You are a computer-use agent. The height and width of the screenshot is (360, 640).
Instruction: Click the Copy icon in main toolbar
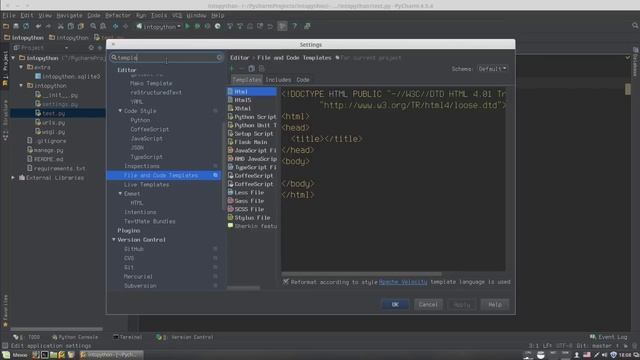click(71, 26)
